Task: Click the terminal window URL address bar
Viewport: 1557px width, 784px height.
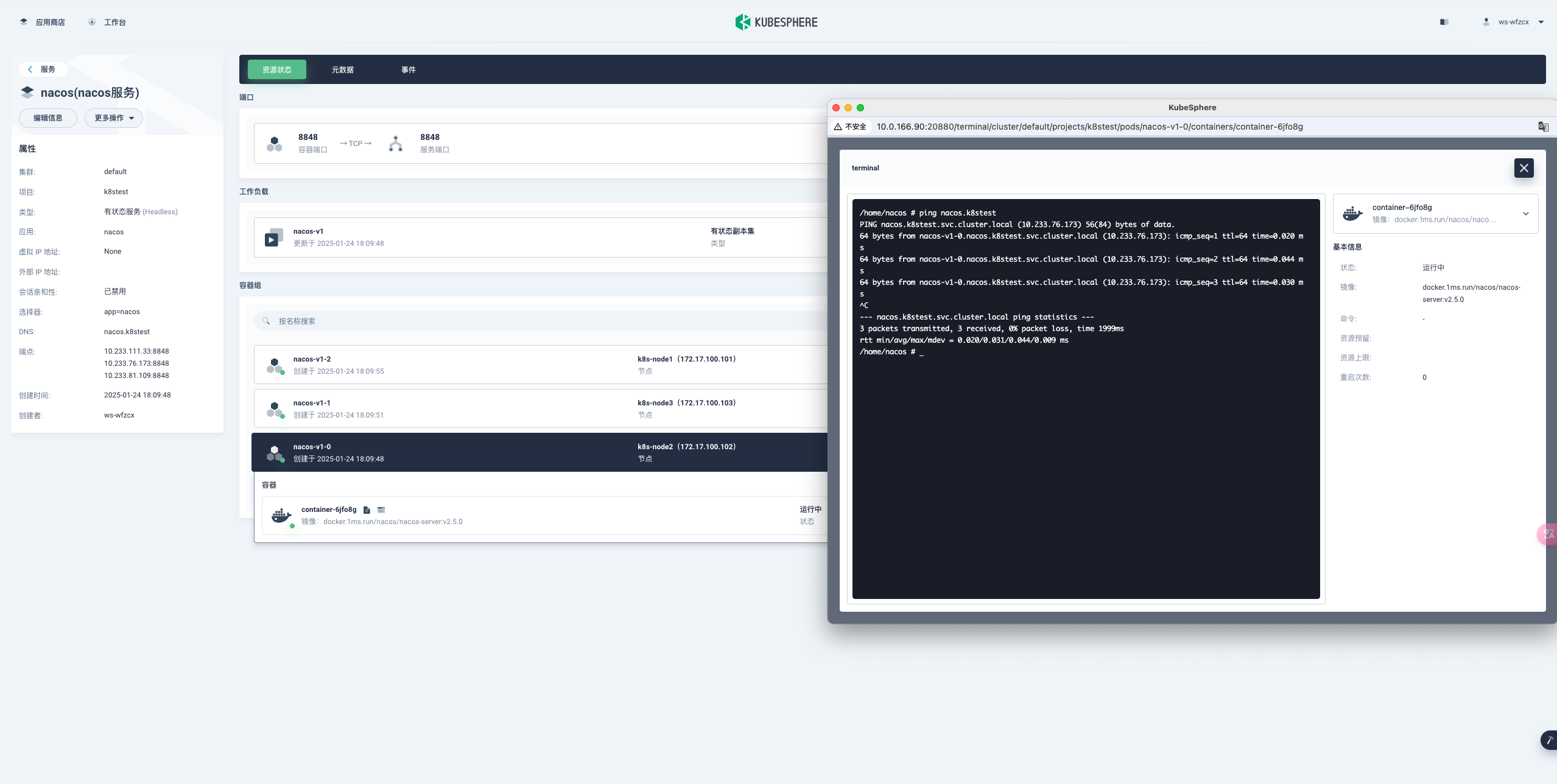Action: [1089, 127]
